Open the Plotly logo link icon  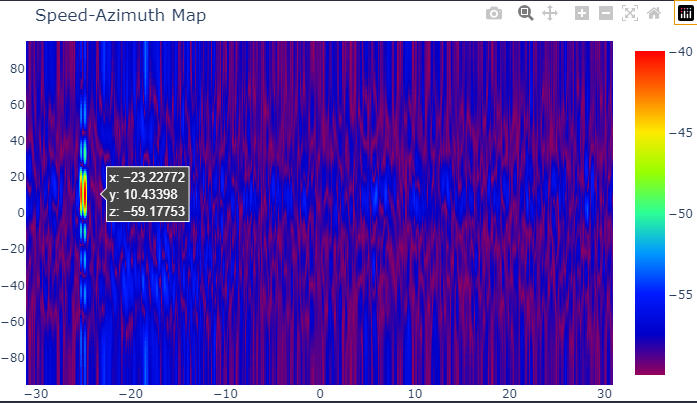(x=685, y=13)
